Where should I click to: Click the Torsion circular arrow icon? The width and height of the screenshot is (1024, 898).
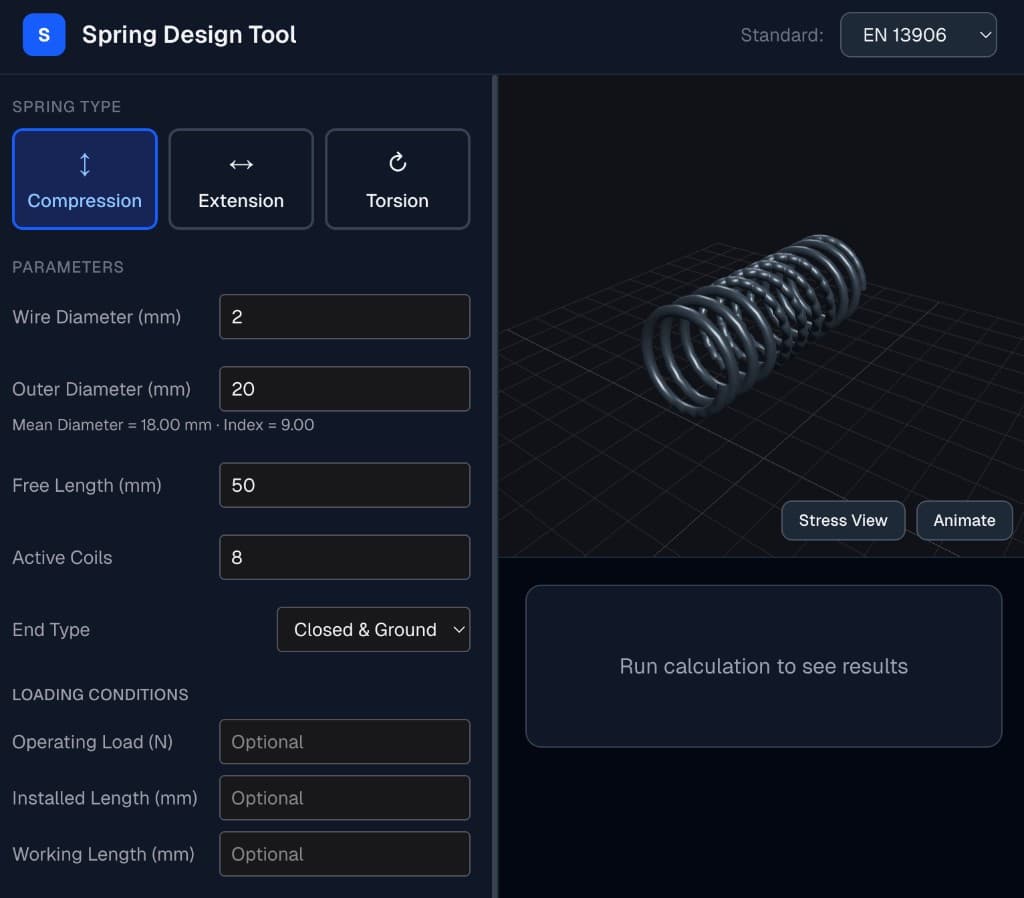397,162
